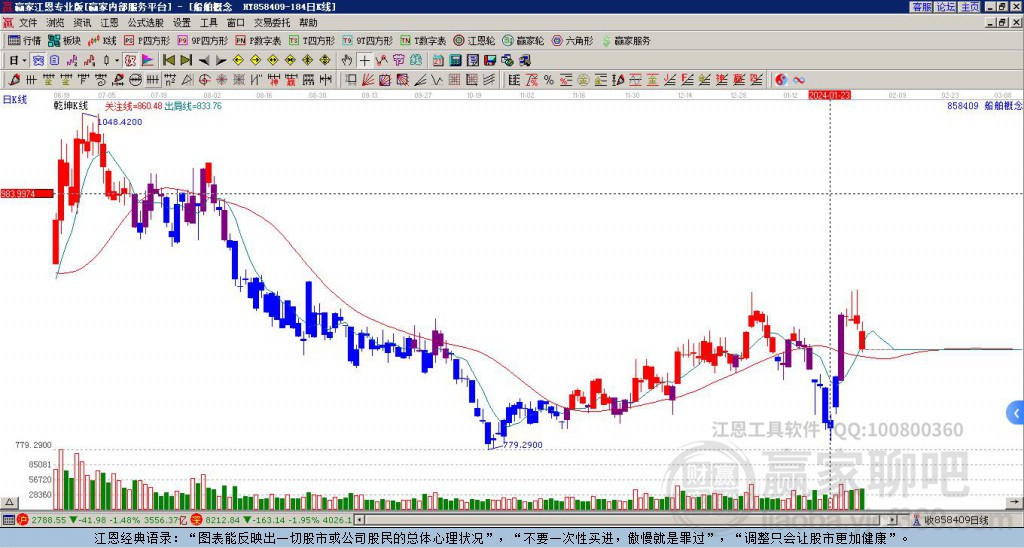Click the 出局线=833.76 label
Viewport: 1024px width, 548px height.
[193, 106]
